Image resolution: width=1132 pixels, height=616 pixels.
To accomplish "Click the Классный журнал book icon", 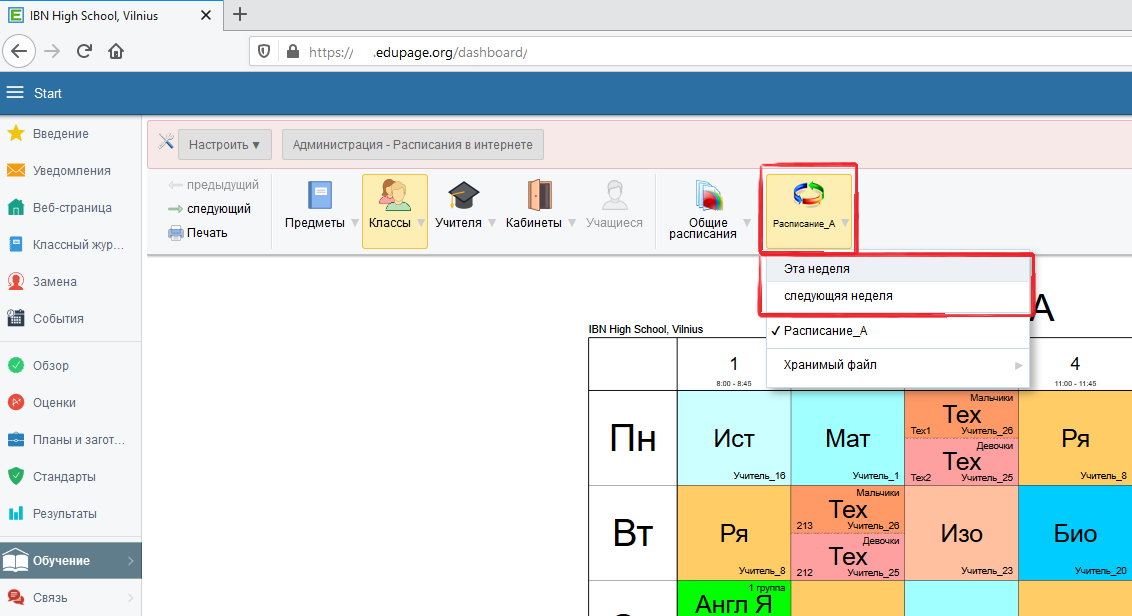I will 16,244.
